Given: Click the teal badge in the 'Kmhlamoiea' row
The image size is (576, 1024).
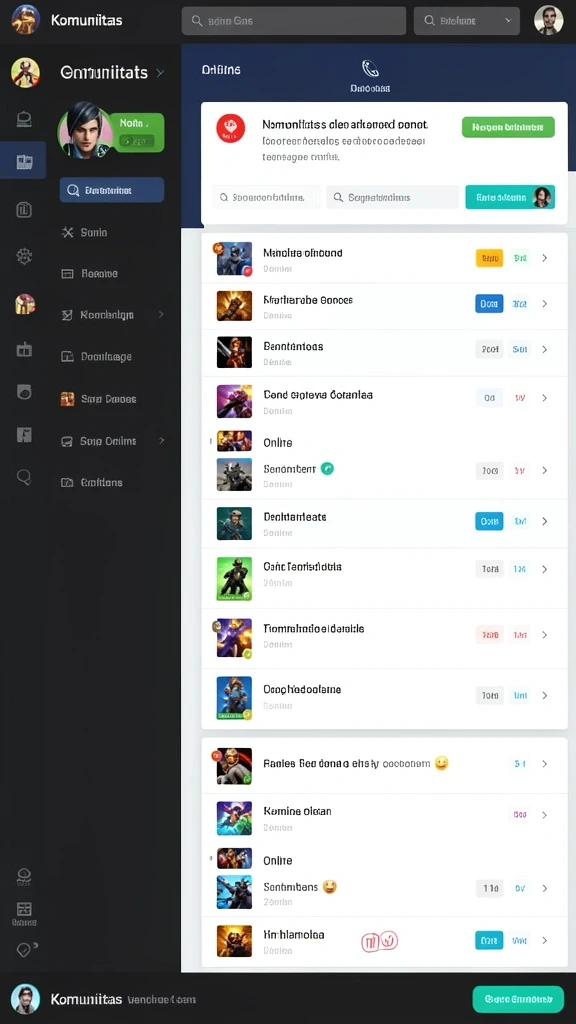Looking at the screenshot, I should pyautogui.click(x=489, y=940).
